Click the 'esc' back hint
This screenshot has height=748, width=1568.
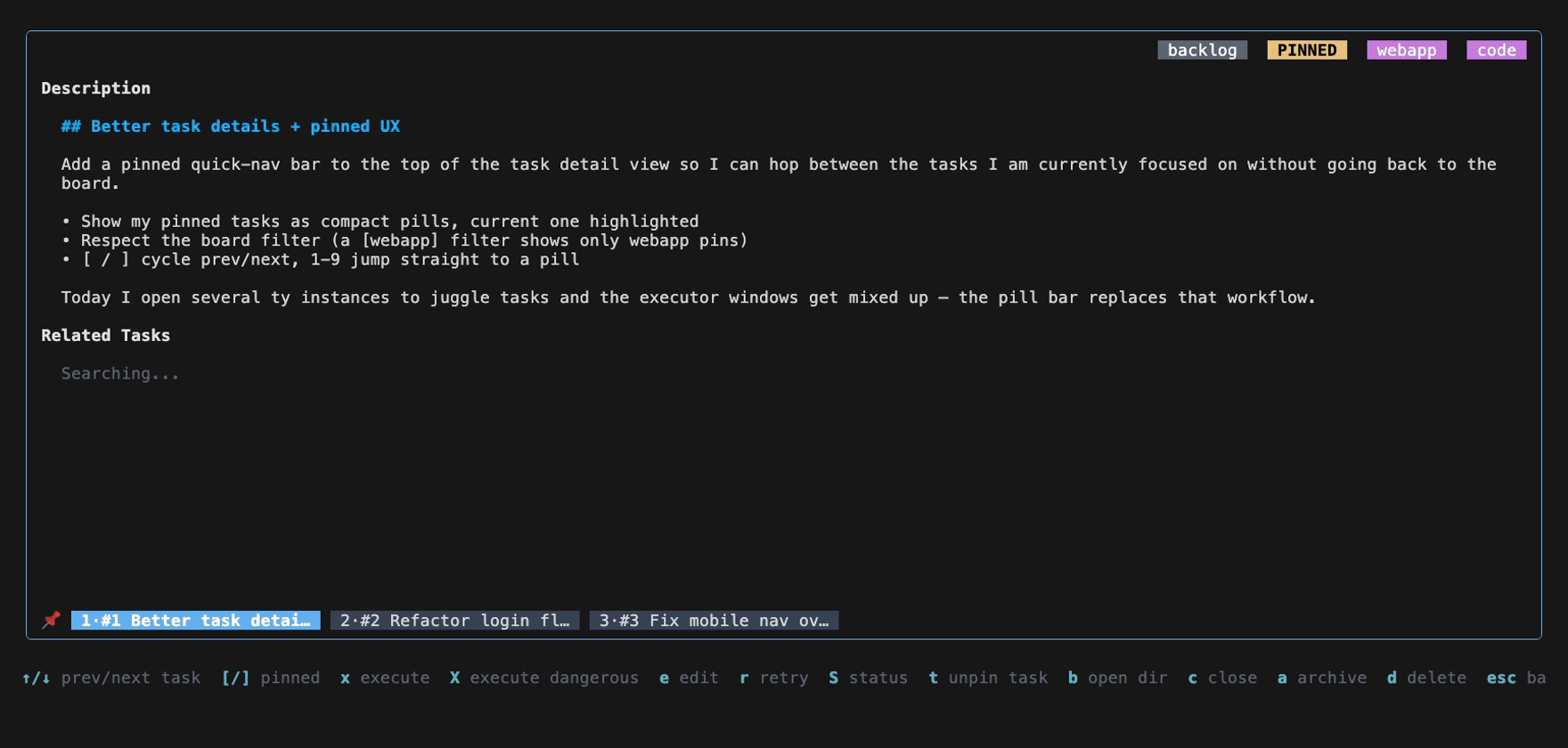pyautogui.click(x=1516, y=679)
